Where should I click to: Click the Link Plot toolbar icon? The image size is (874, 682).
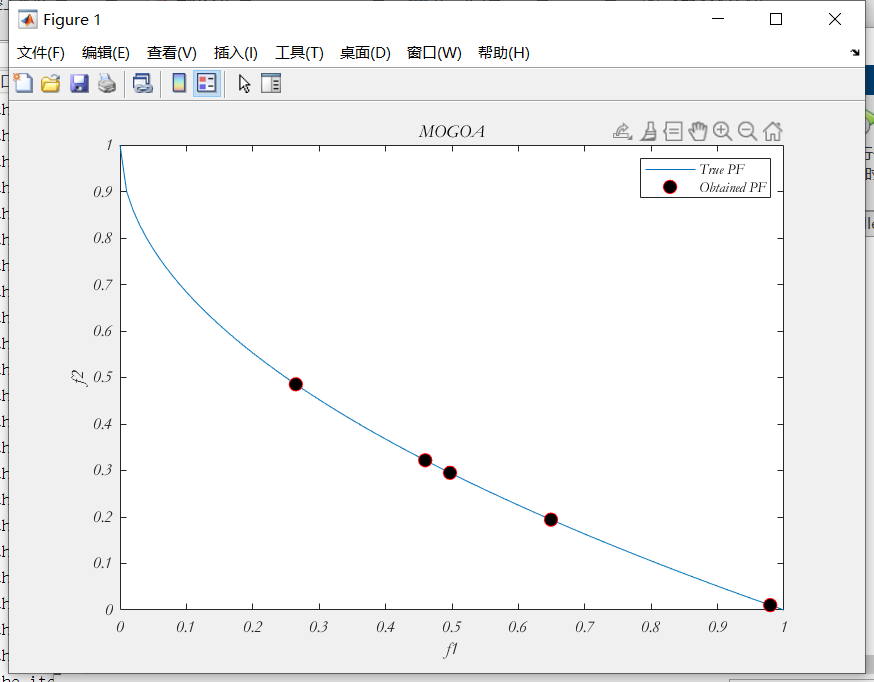pos(143,84)
